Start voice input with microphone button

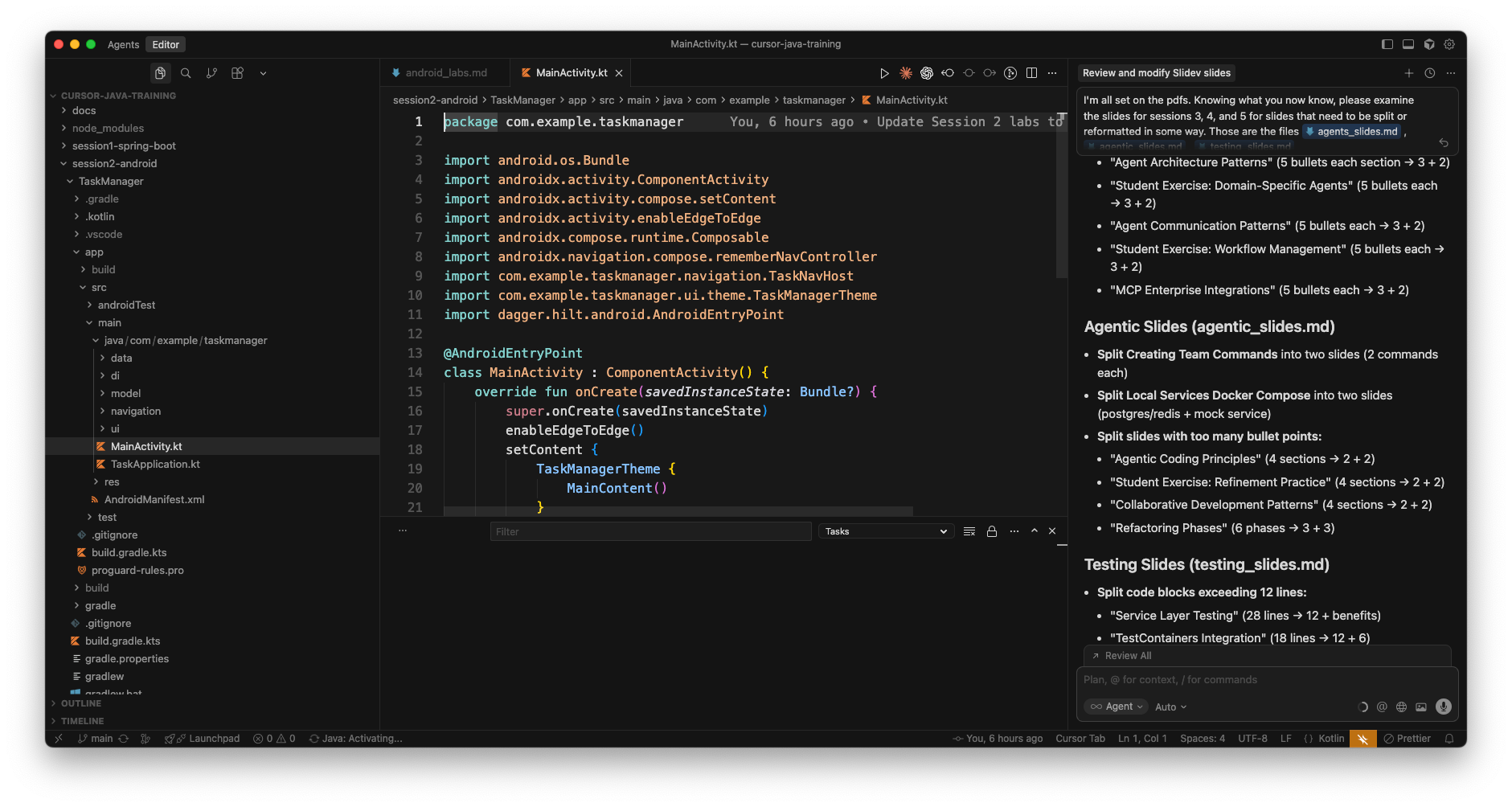coord(1444,707)
